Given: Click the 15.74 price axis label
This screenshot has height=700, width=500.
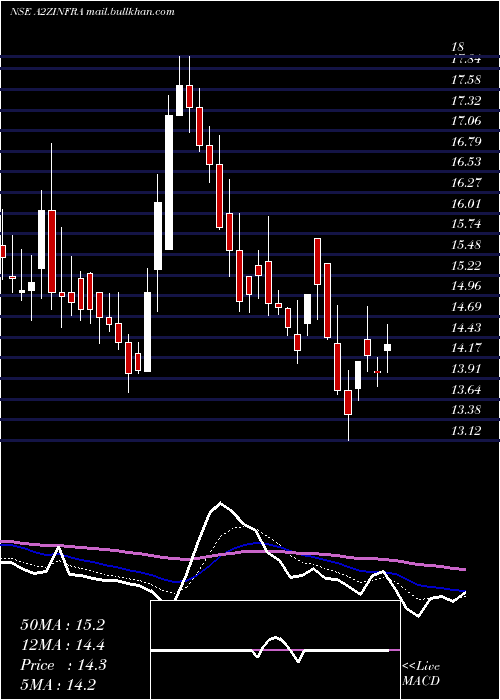Looking at the screenshot, I should [466, 224].
